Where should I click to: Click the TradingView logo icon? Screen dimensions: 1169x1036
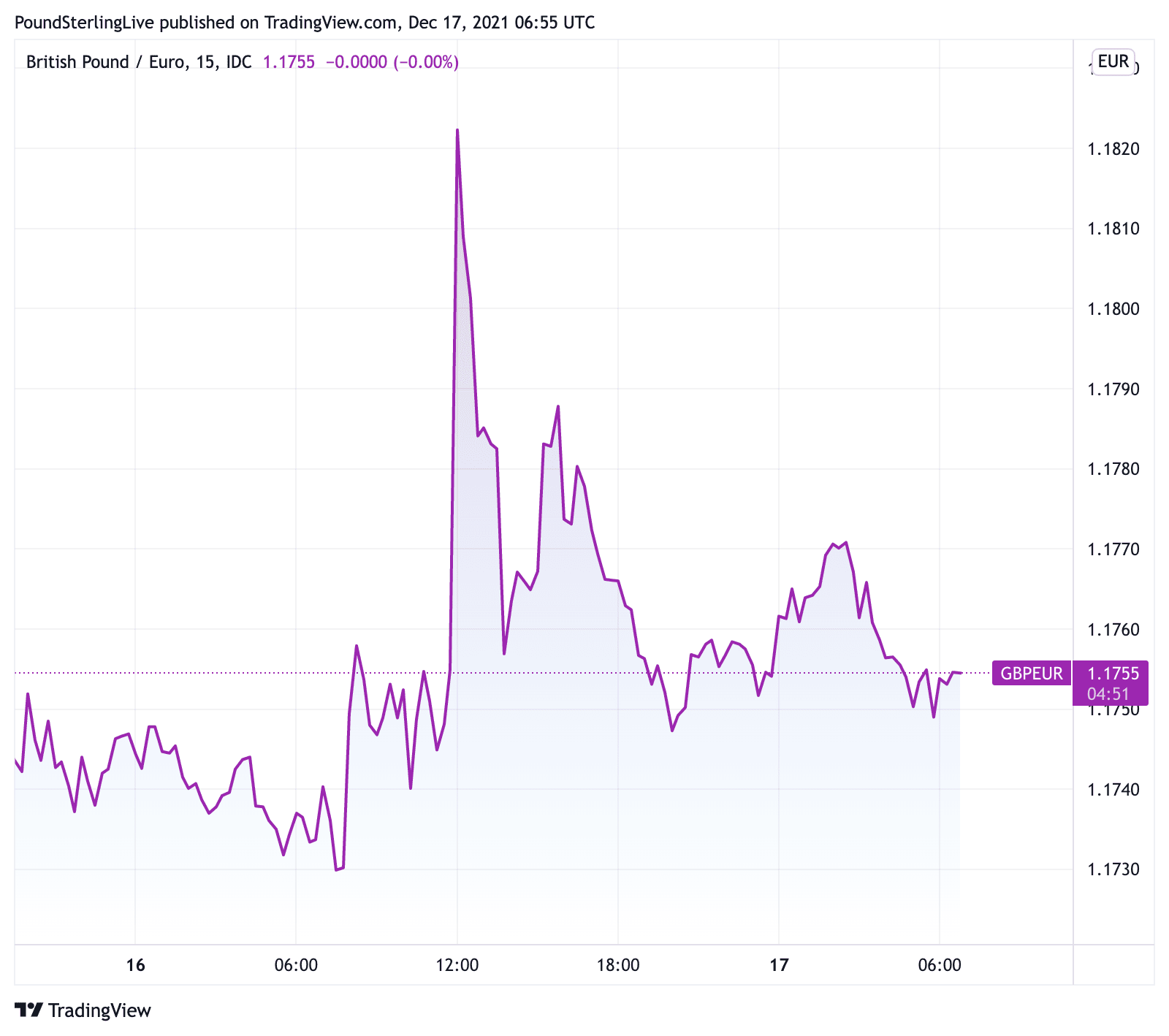[x=29, y=1010]
